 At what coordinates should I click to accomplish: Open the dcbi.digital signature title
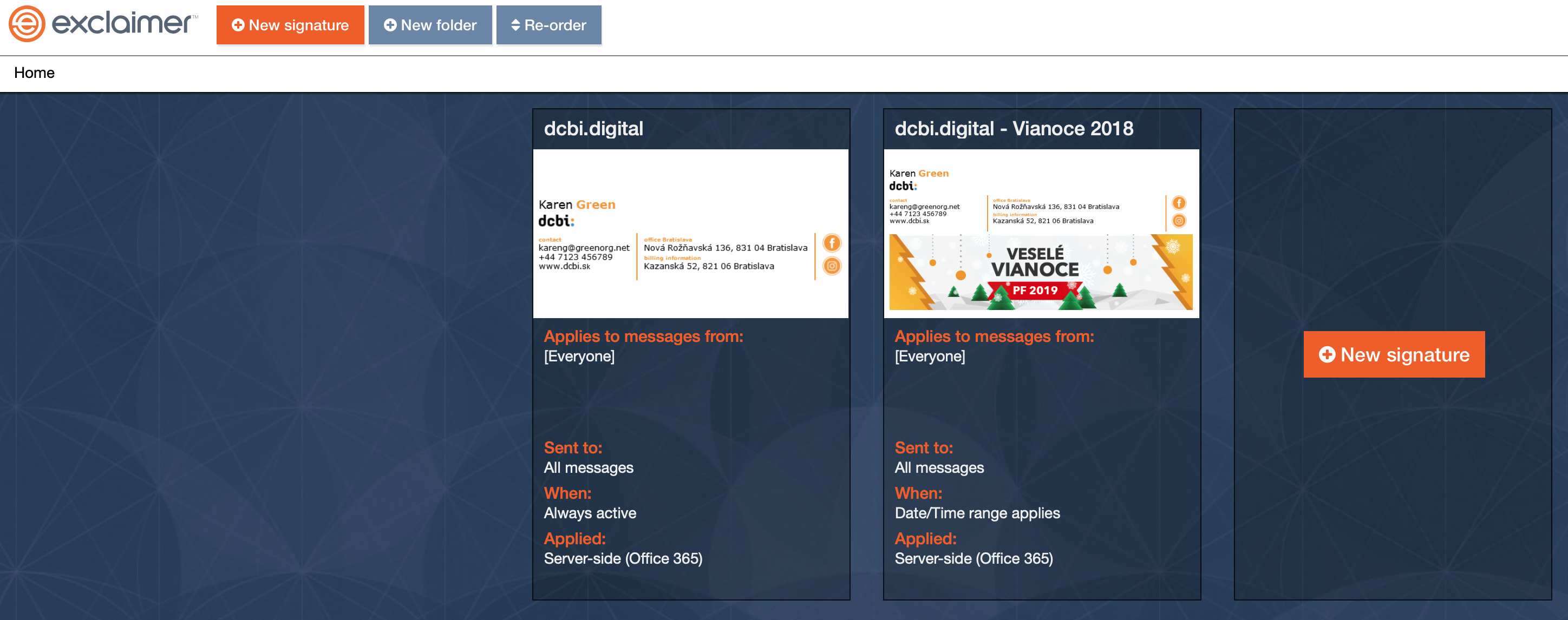tap(593, 129)
